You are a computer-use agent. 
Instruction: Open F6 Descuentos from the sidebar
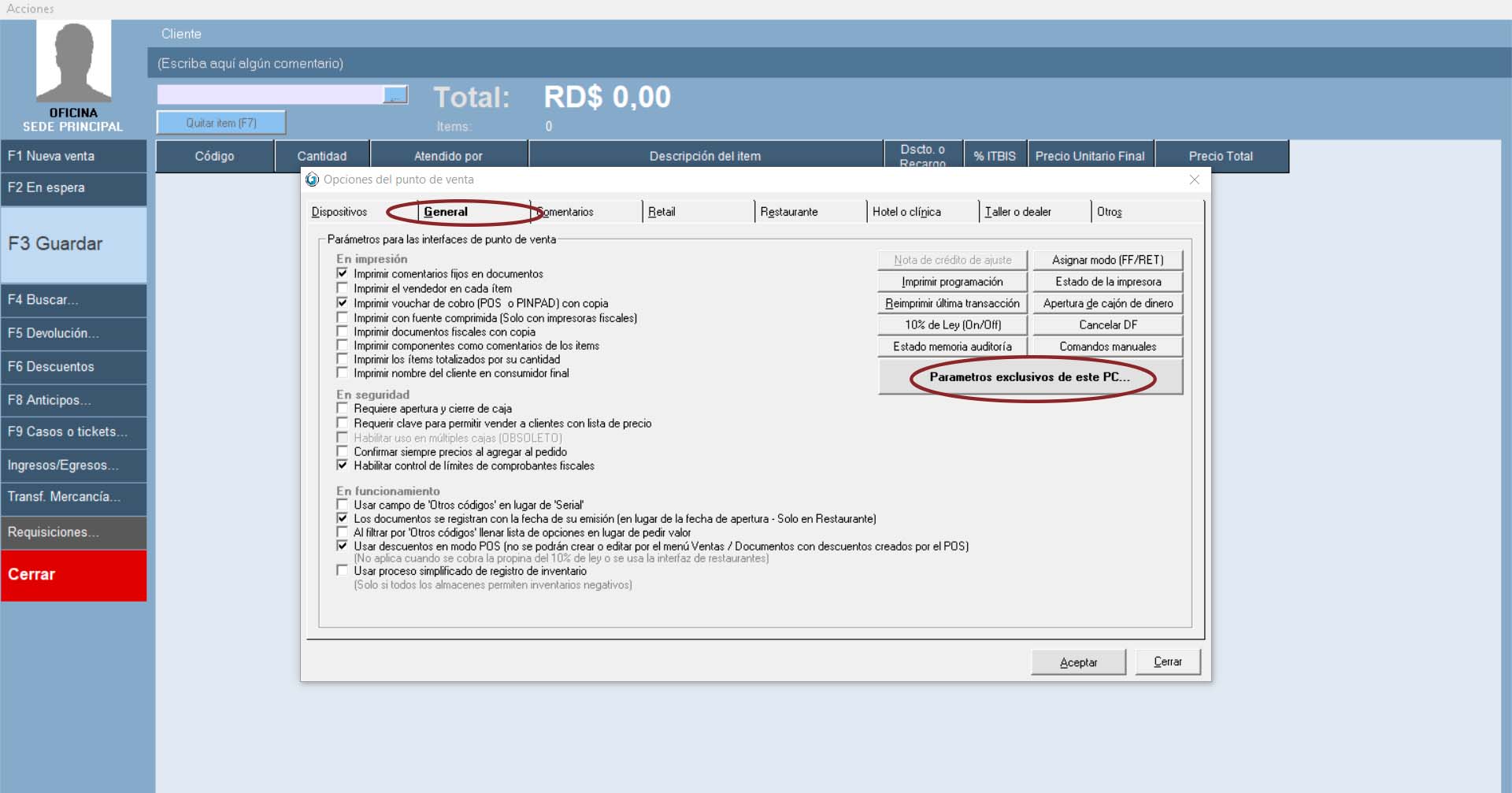tap(73, 367)
